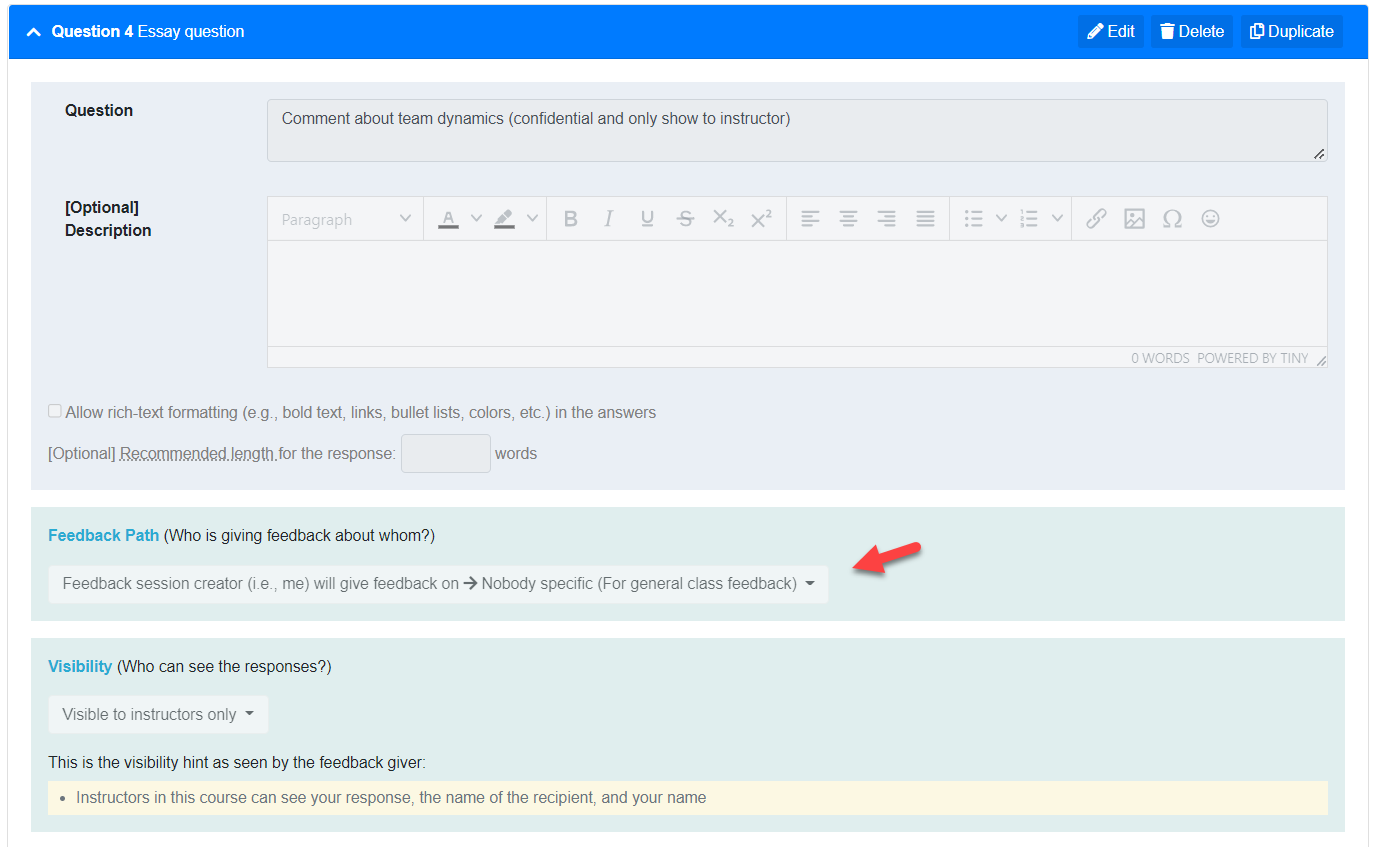Align description text left

[x=810, y=219]
